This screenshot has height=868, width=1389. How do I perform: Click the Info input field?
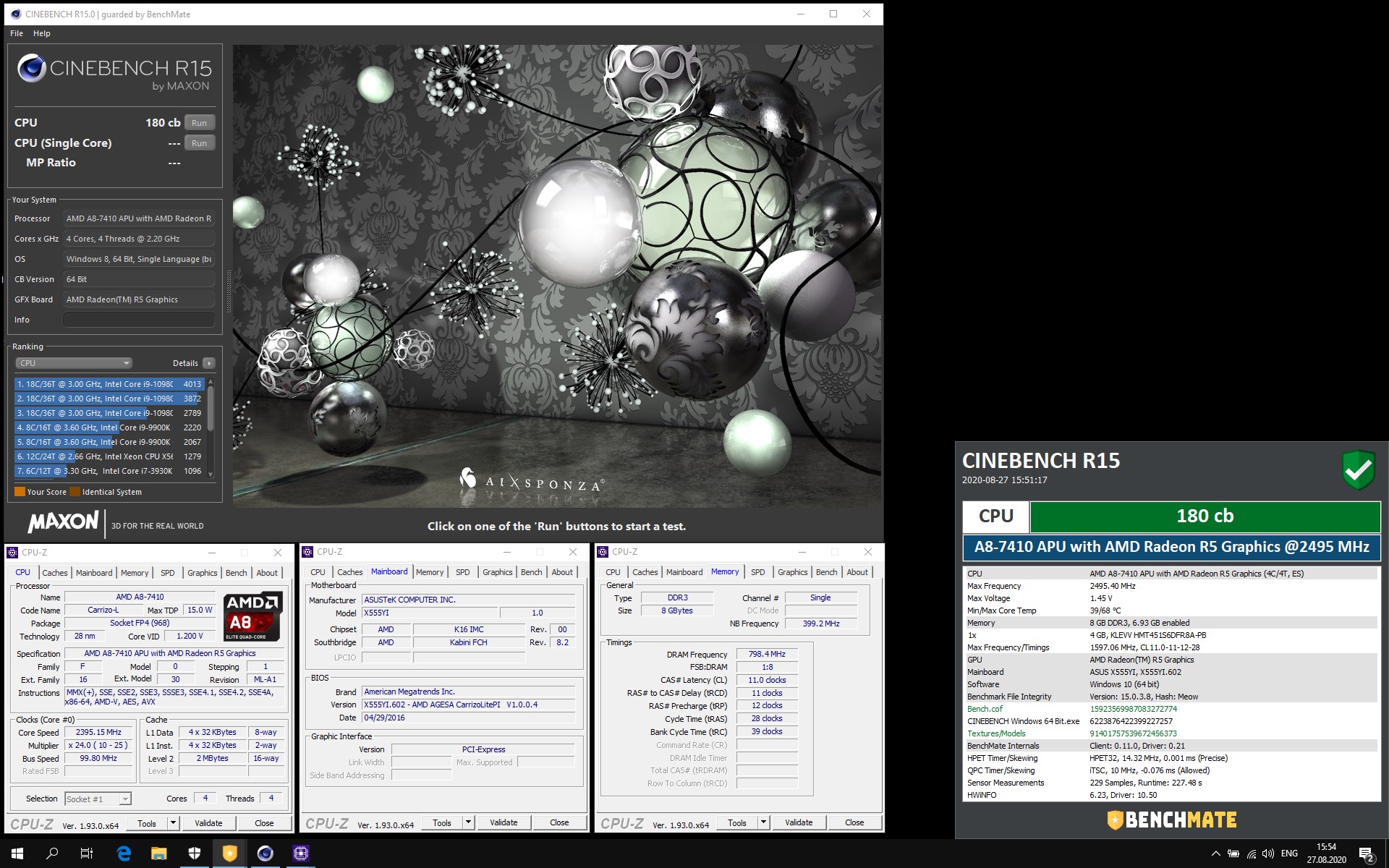139,320
